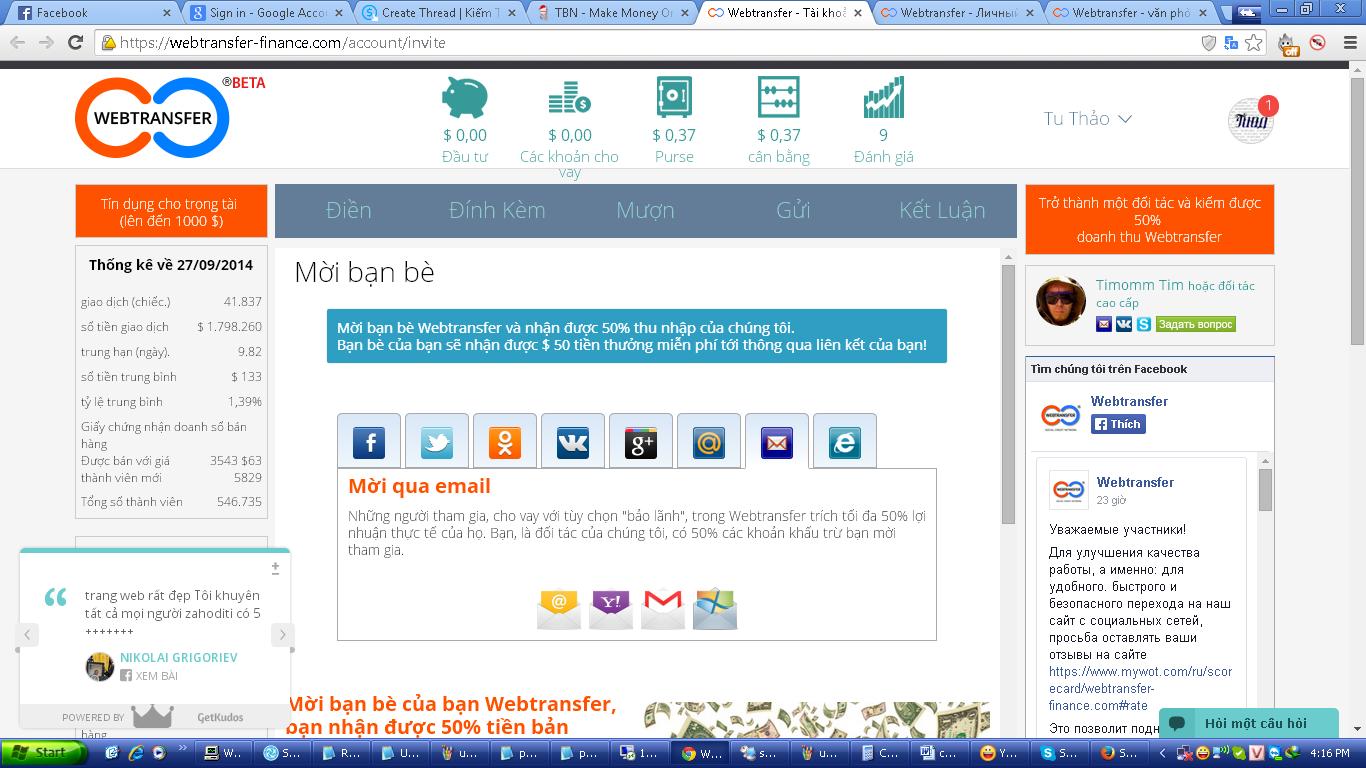Click the Webtransfer logo
This screenshot has width=1366, height=768.
[x=152, y=117]
